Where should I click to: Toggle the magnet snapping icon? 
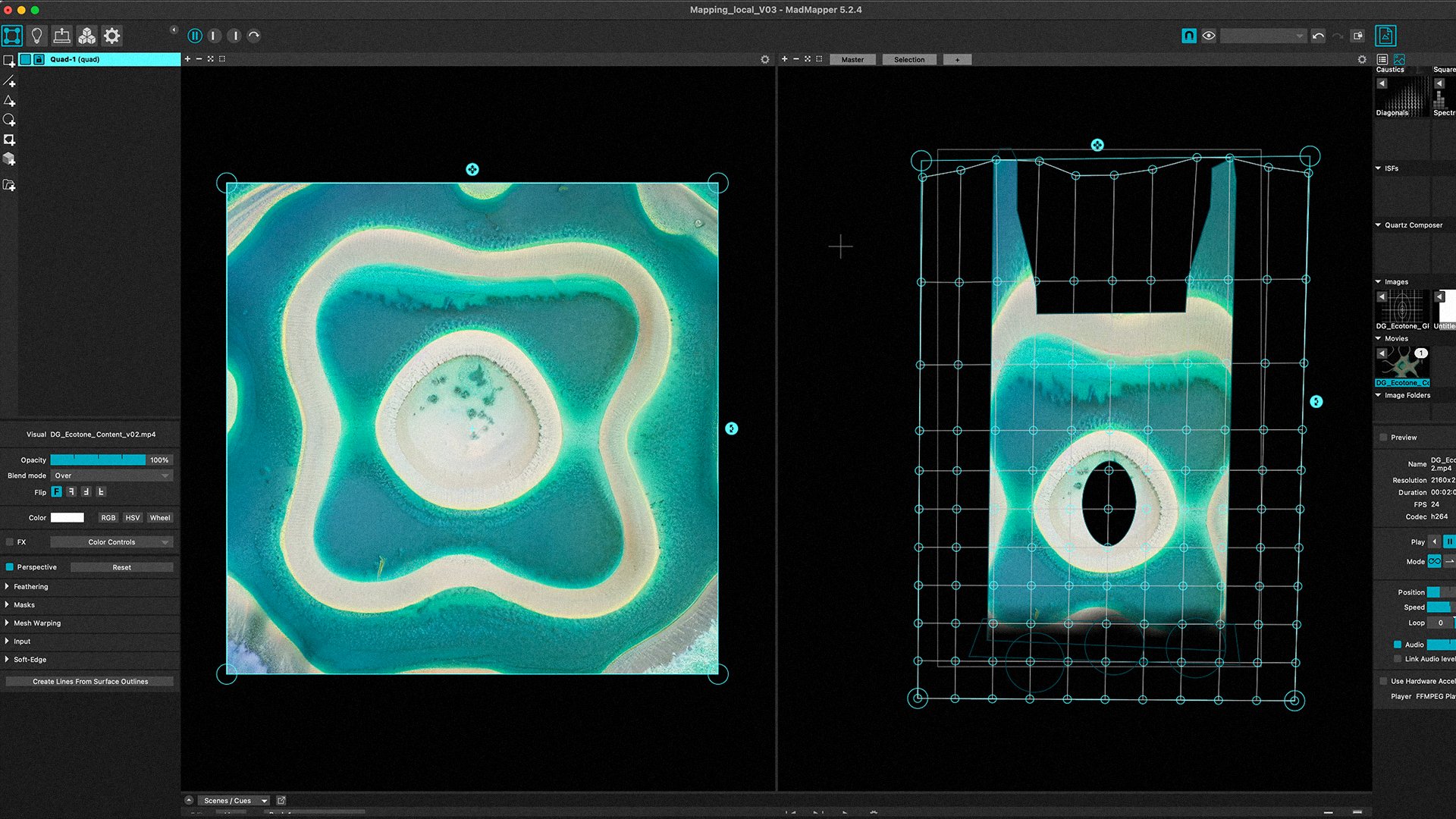point(1188,36)
